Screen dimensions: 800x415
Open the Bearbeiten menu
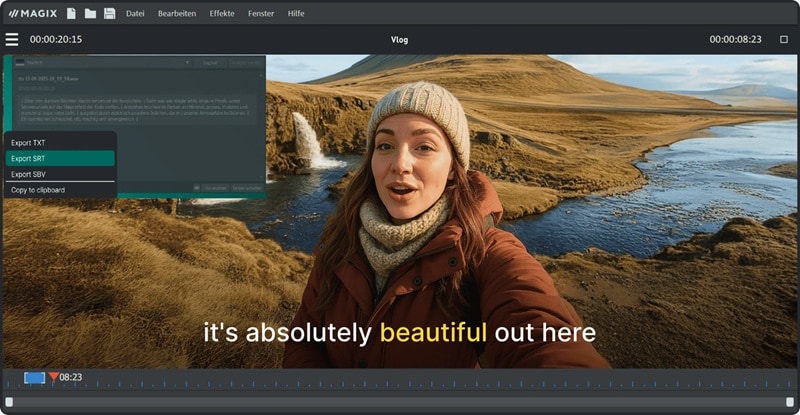[x=177, y=14]
